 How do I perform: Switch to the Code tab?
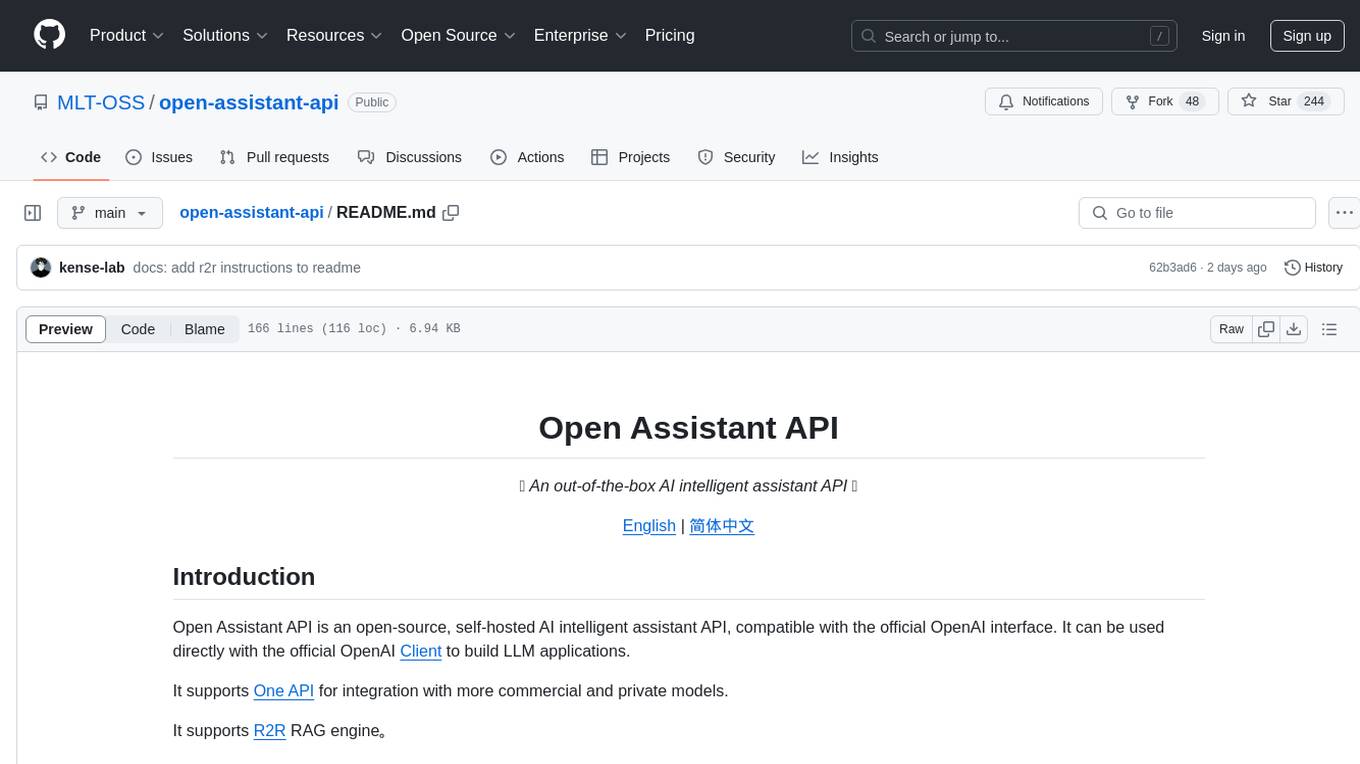(x=71, y=157)
